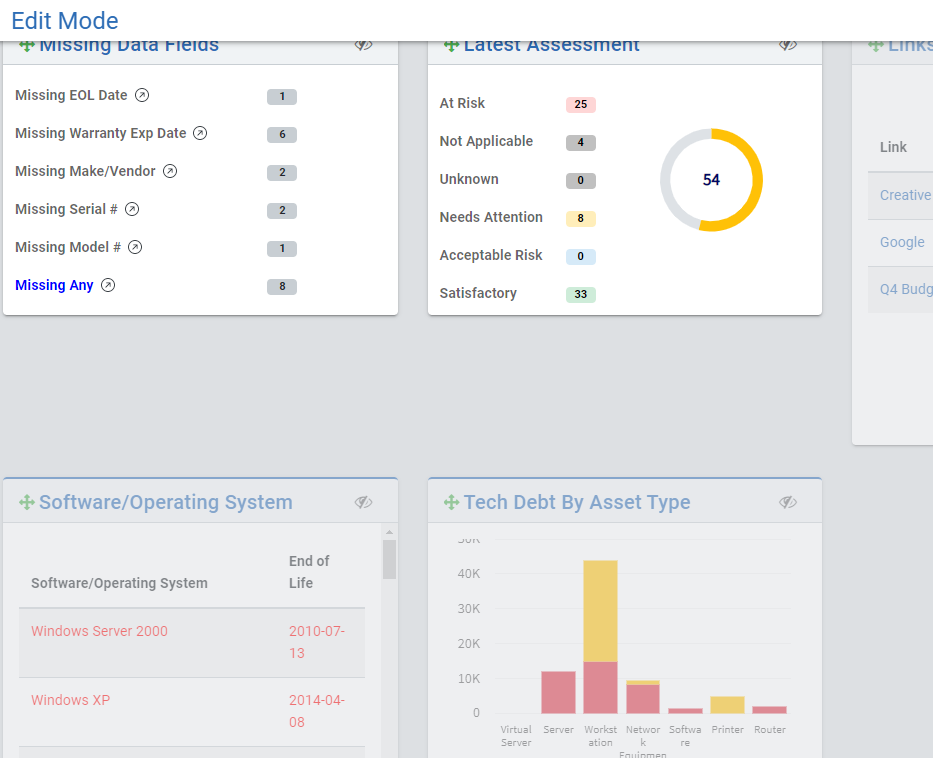The width and height of the screenshot is (933, 758).
Task: Click the Not Applicable count 4
Action: pos(581,143)
